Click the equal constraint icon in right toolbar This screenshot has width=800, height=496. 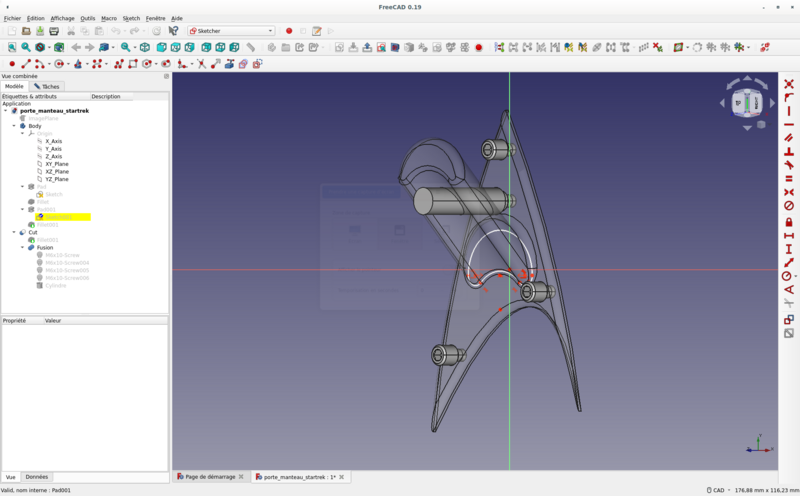(x=789, y=179)
